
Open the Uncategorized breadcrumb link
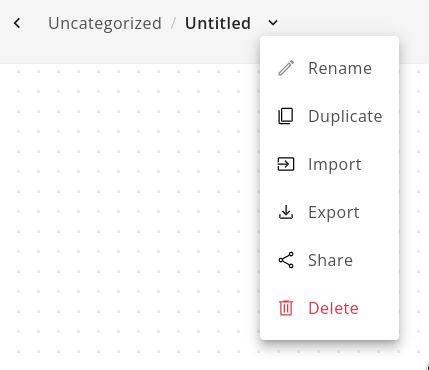(x=105, y=23)
